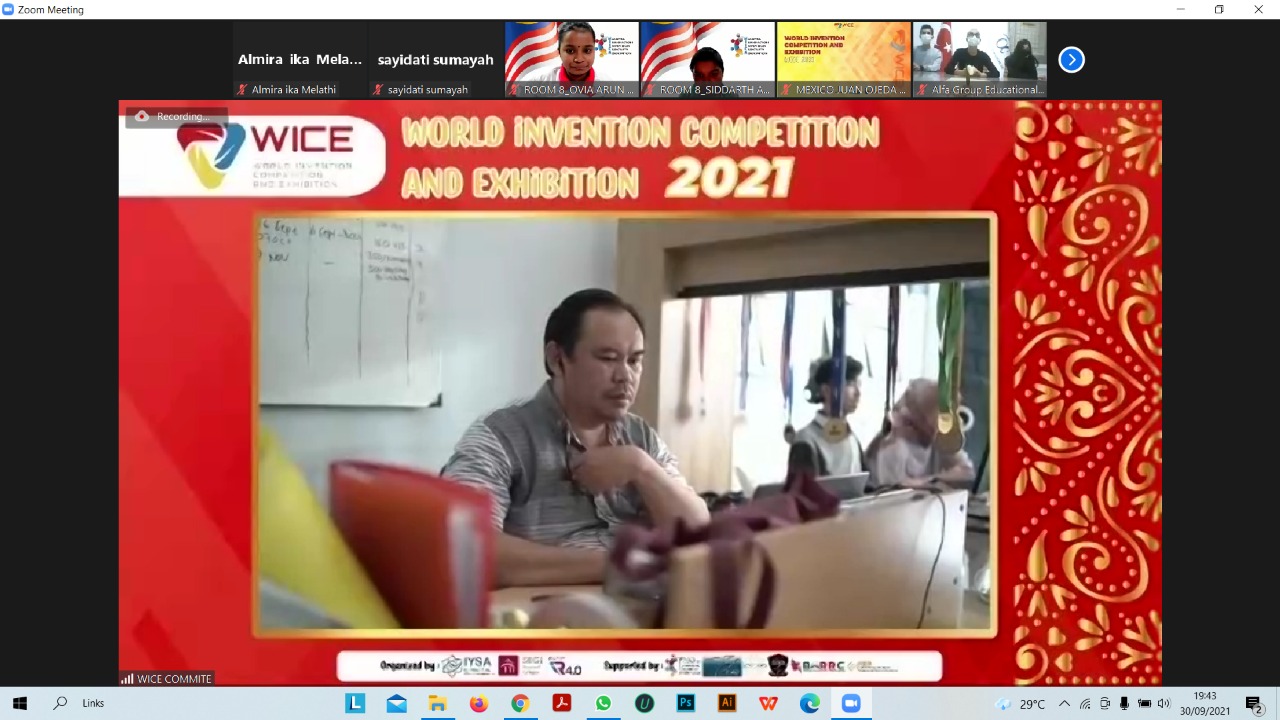Viewport: 1280px width, 720px height.
Task: Show next page of participant thumbnails
Action: tap(1071, 60)
